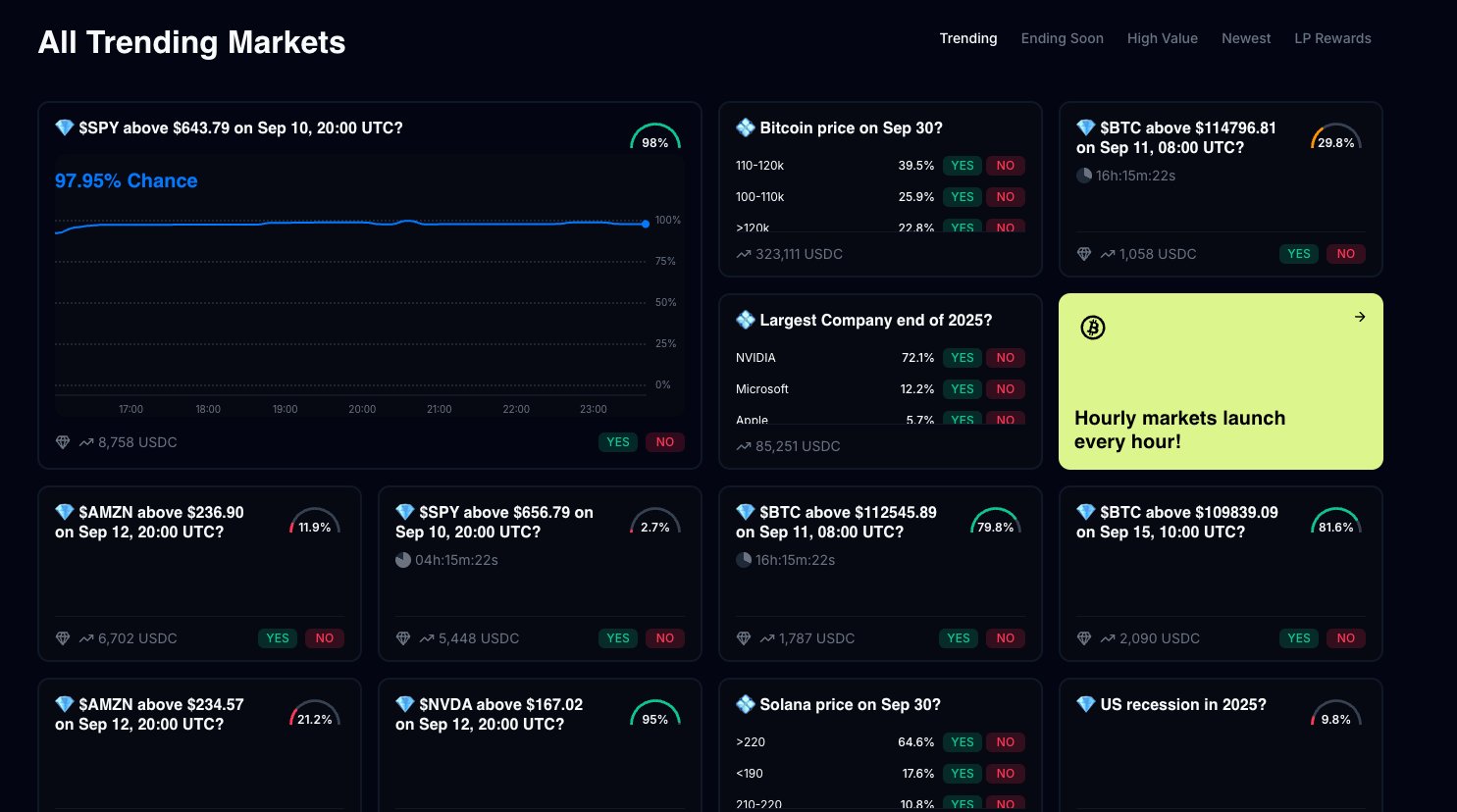The width and height of the screenshot is (1457, 812).
Task: Click the 9.8% gauge on US recession card
Action: pyautogui.click(x=1335, y=715)
